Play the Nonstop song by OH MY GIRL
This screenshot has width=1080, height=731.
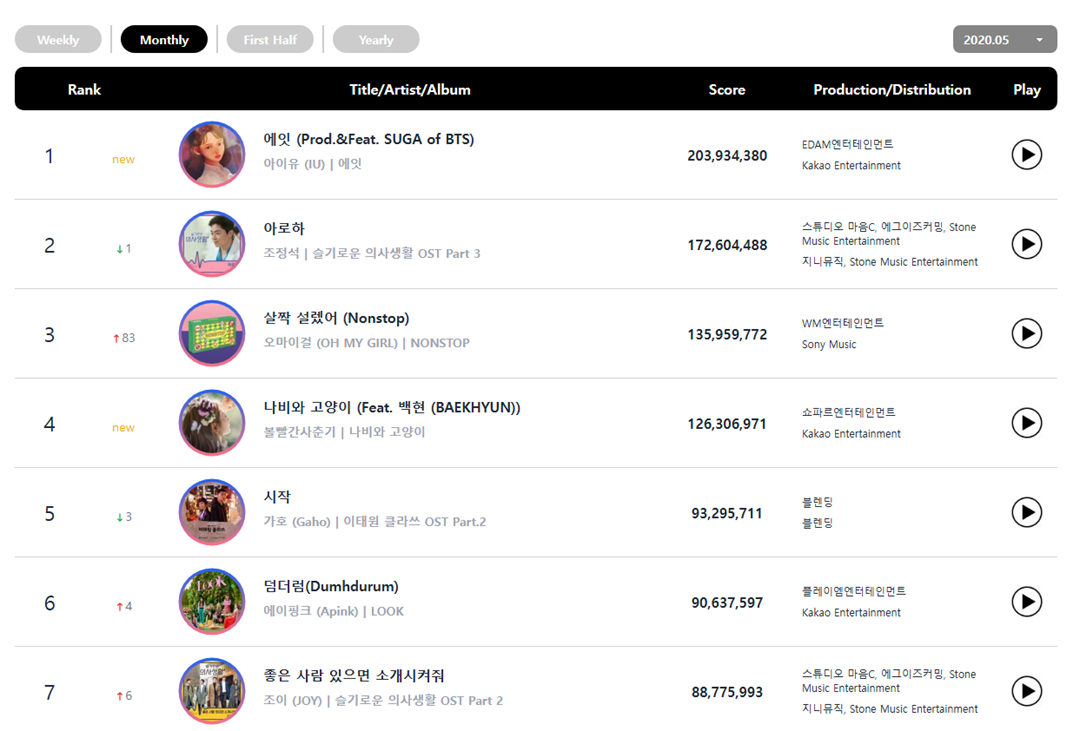coord(1026,333)
